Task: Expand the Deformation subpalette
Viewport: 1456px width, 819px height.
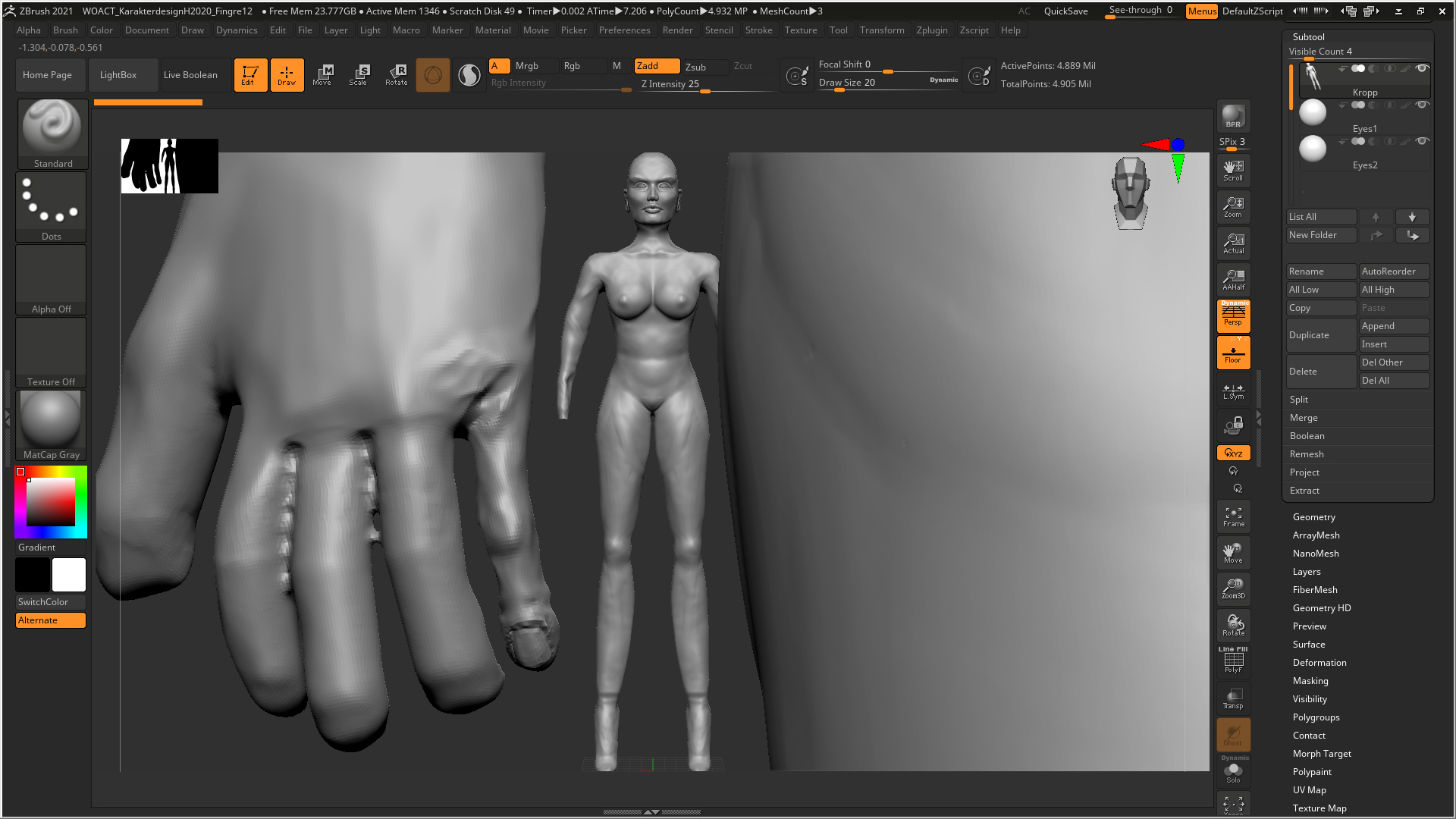Action: pyautogui.click(x=1319, y=663)
